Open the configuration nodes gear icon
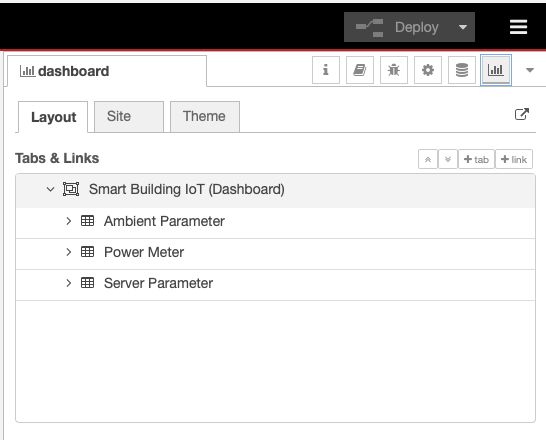This screenshot has width=546, height=440. [x=428, y=70]
